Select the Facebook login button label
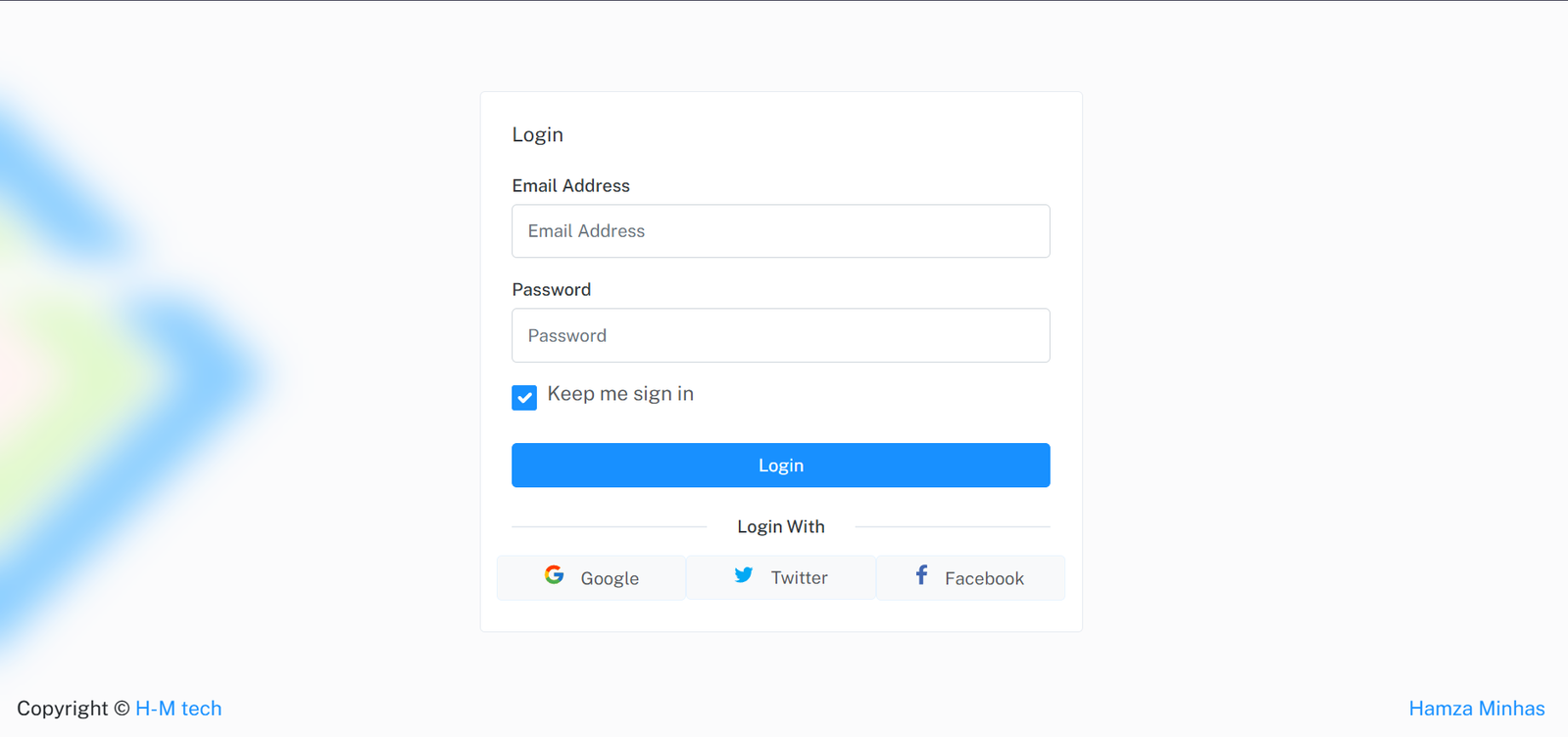This screenshot has height=737, width=1568. 984,578
